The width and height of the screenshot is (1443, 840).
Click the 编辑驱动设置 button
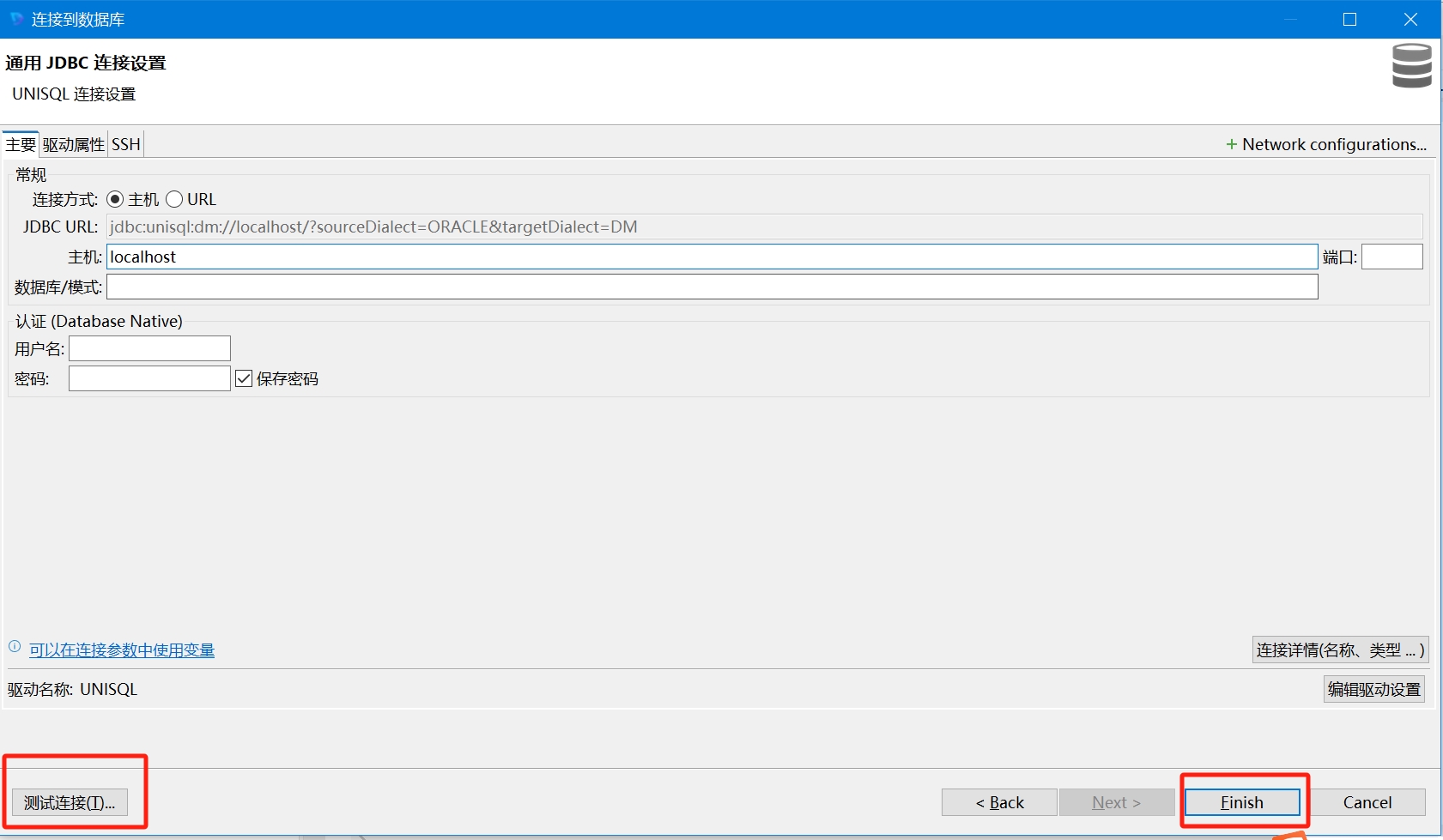[1374, 689]
